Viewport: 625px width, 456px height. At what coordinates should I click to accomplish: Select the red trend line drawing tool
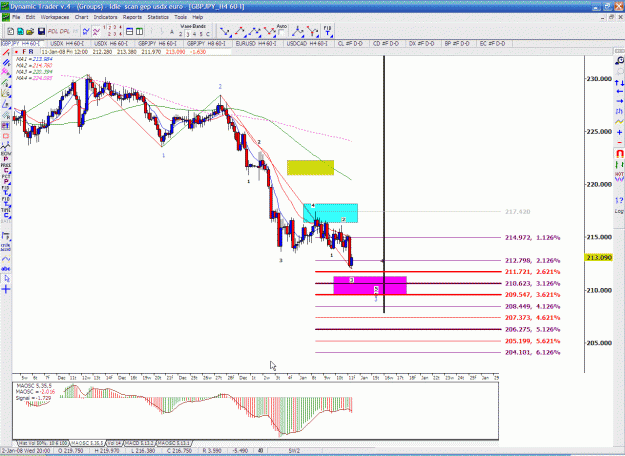coord(6,53)
